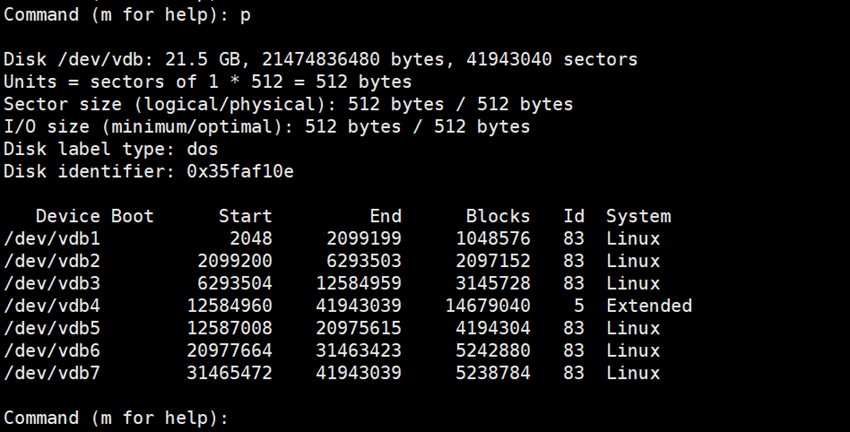The height and width of the screenshot is (432, 850).
Task: Click the Blocks column header
Action: [498, 216]
